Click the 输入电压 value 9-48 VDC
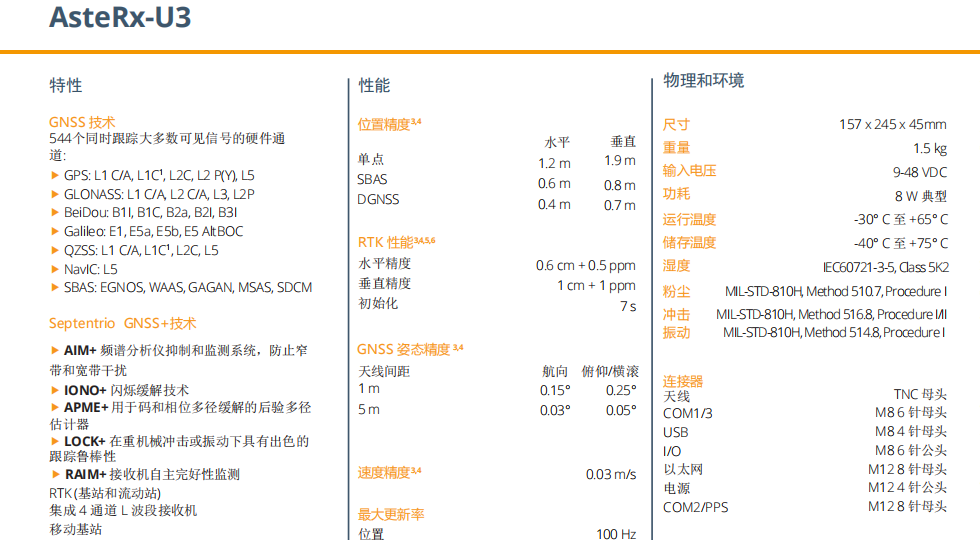This screenshot has height=540, width=980. (x=920, y=172)
